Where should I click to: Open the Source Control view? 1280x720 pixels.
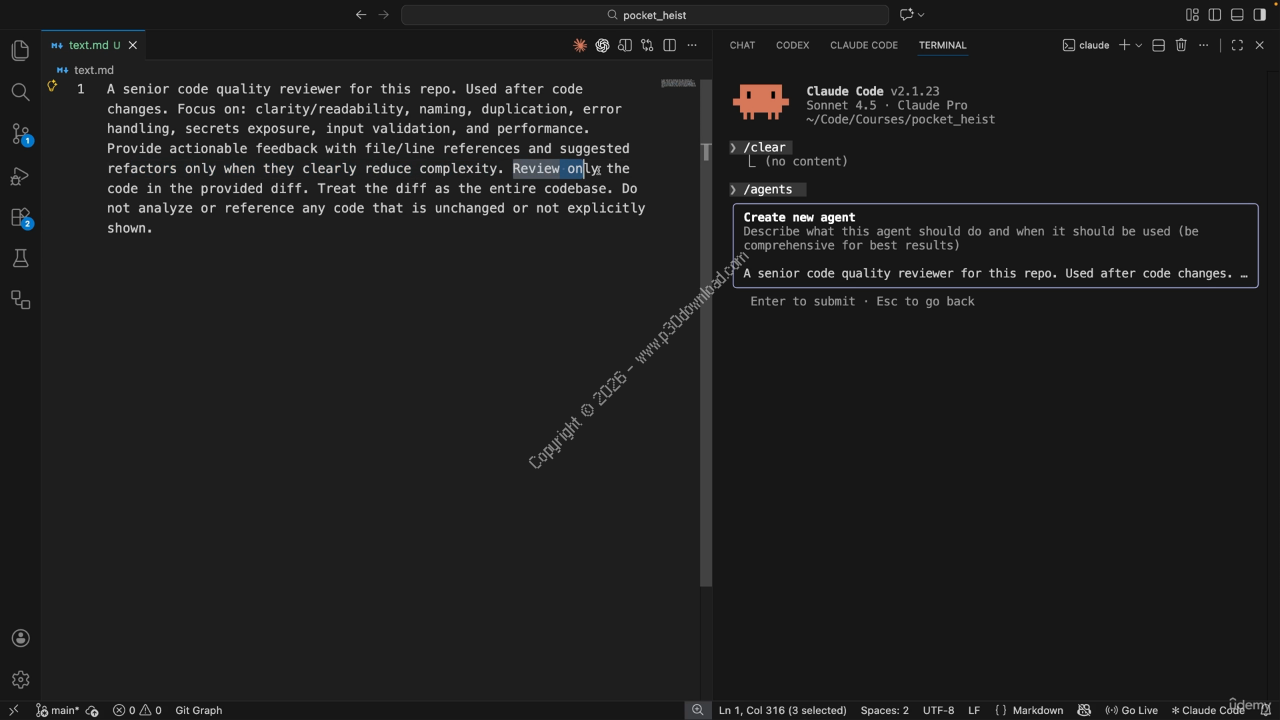coord(20,134)
